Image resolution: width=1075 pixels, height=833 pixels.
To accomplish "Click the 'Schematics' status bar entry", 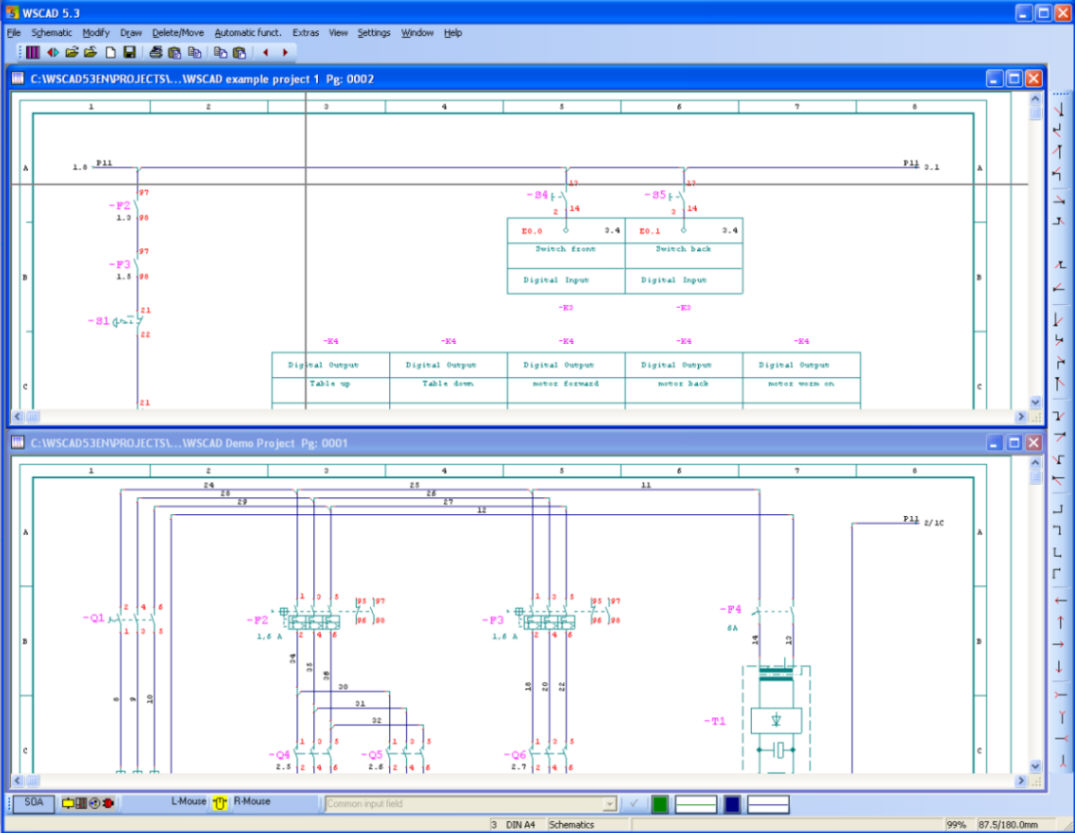I will 571,824.
